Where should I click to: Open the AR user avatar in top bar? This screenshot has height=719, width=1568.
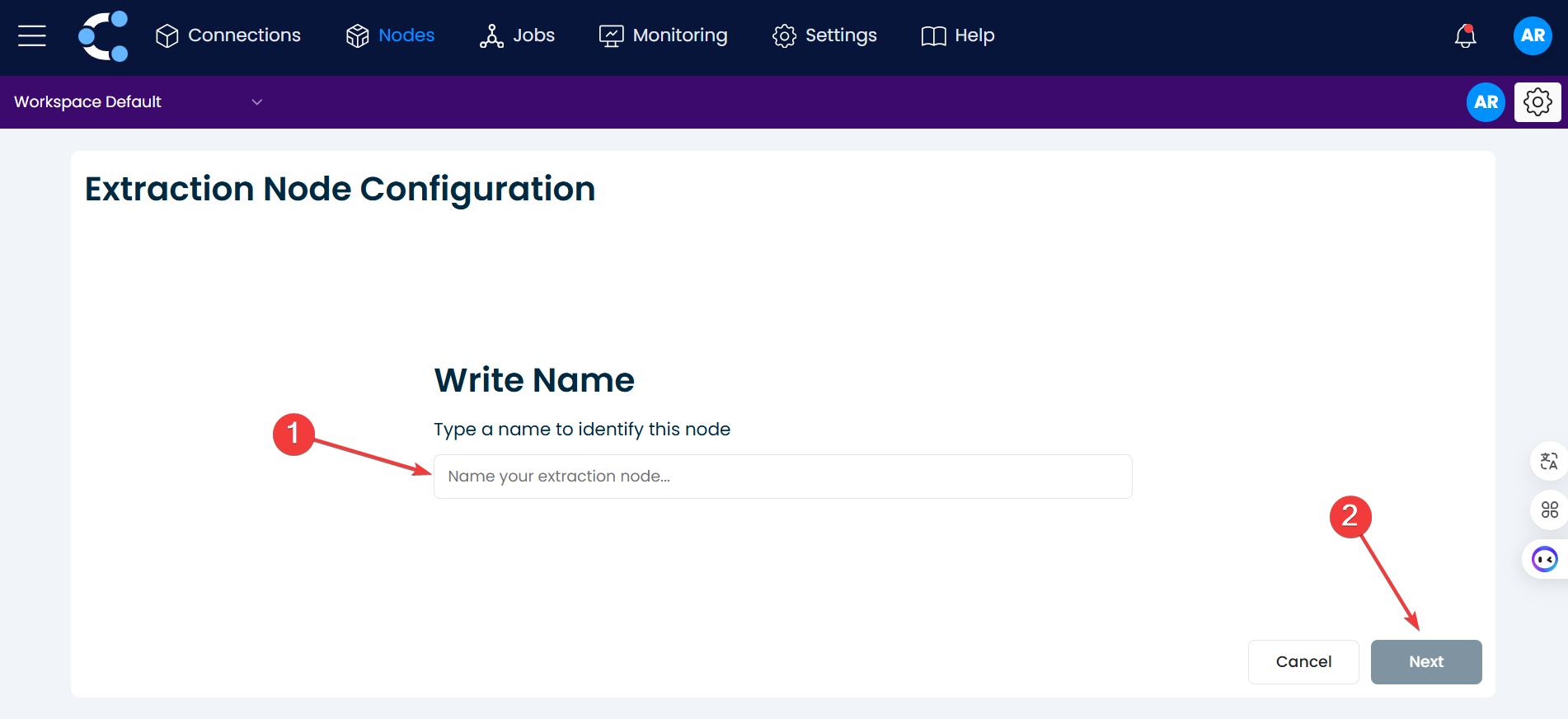tap(1533, 35)
